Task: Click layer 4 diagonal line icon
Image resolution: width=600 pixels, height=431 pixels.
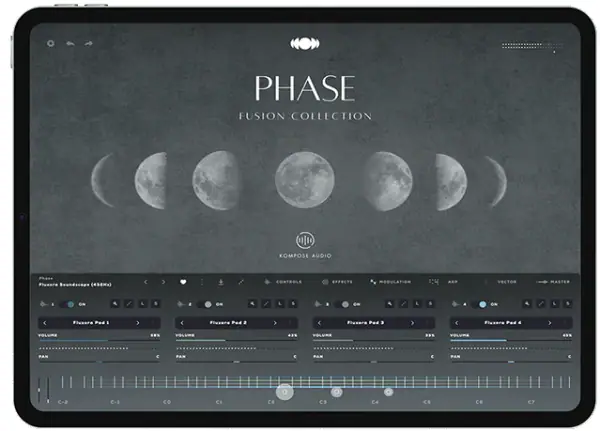Action: (541, 304)
